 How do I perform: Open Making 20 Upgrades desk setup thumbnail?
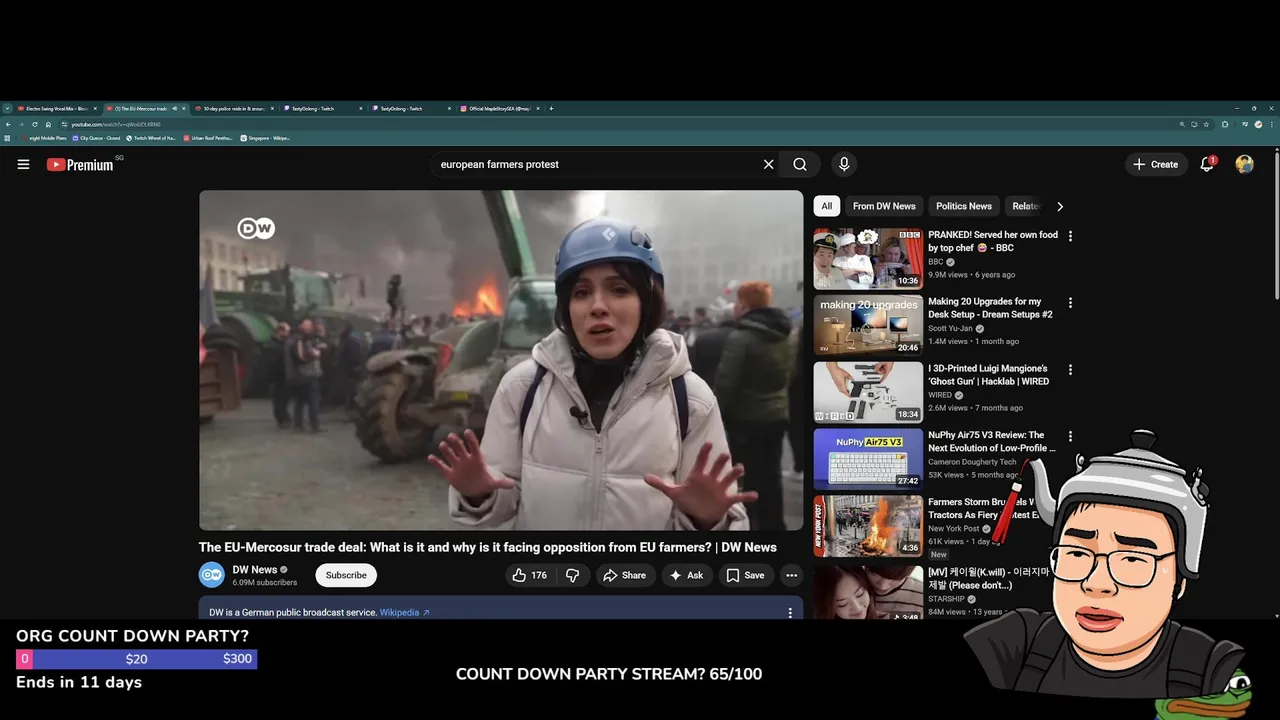click(x=868, y=325)
